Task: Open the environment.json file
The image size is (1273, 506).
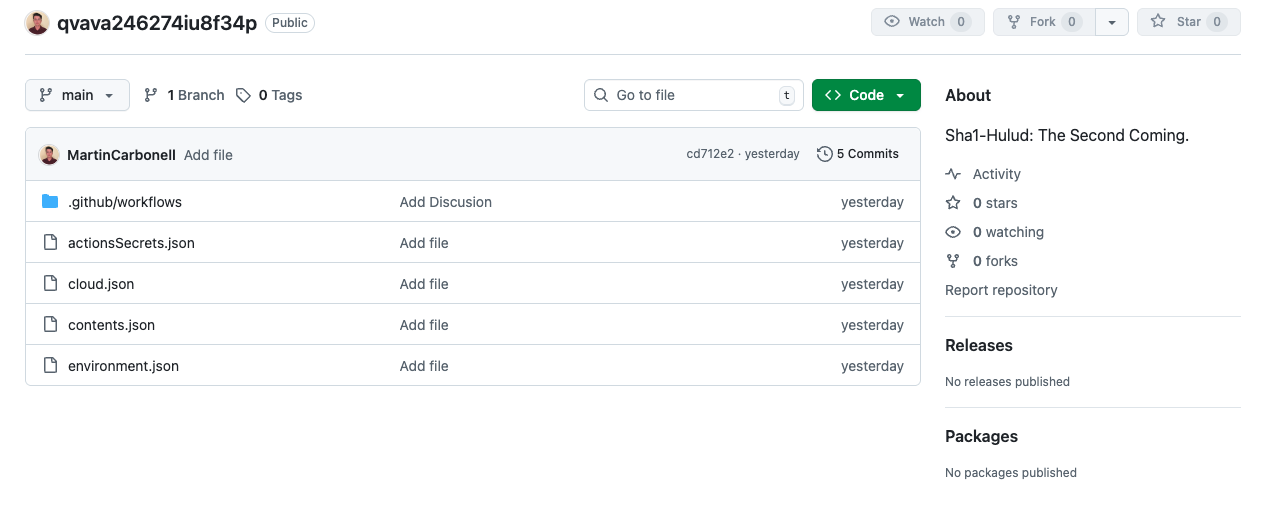Action: click(x=123, y=366)
